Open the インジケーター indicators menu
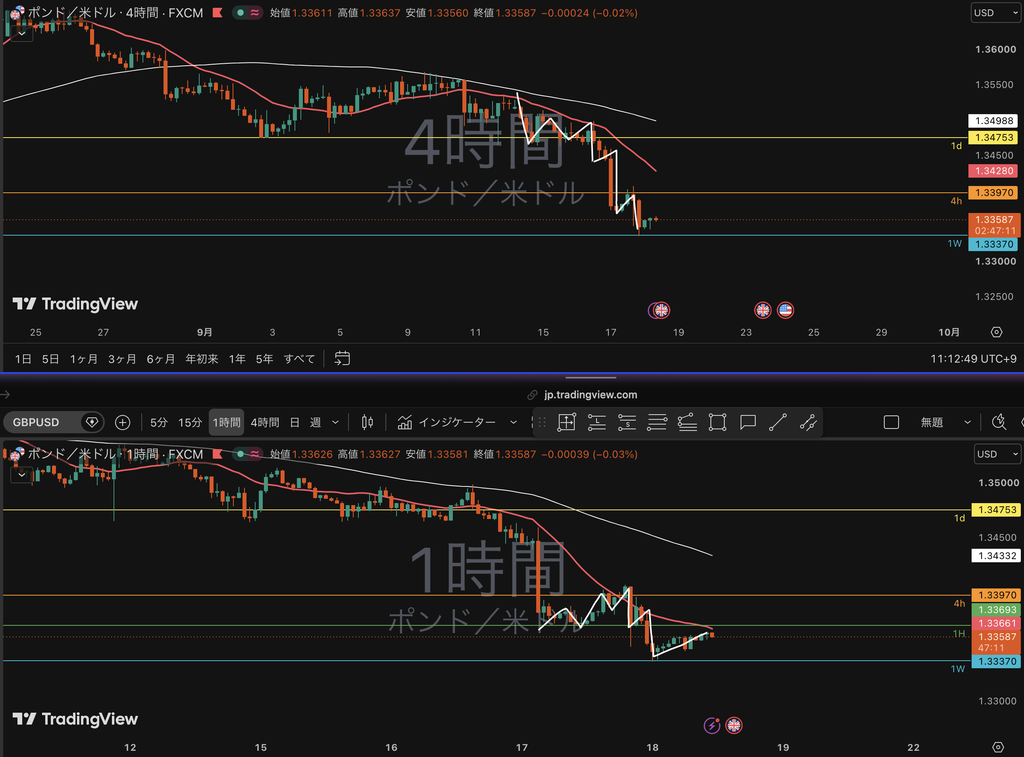The height and width of the screenshot is (757, 1024). pyautogui.click(x=456, y=423)
